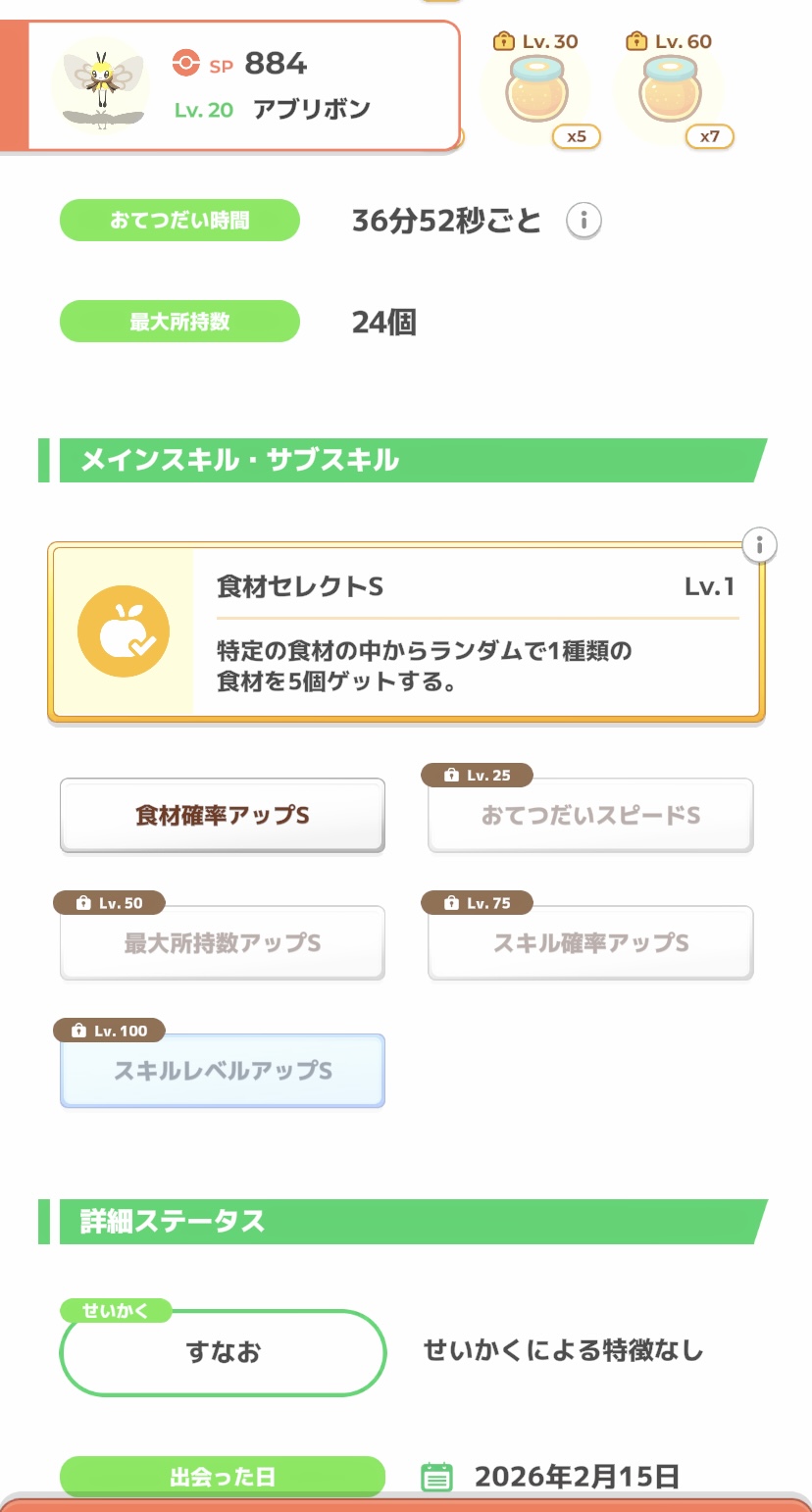
Task: Open info icon on main skill card
Action: tap(759, 544)
